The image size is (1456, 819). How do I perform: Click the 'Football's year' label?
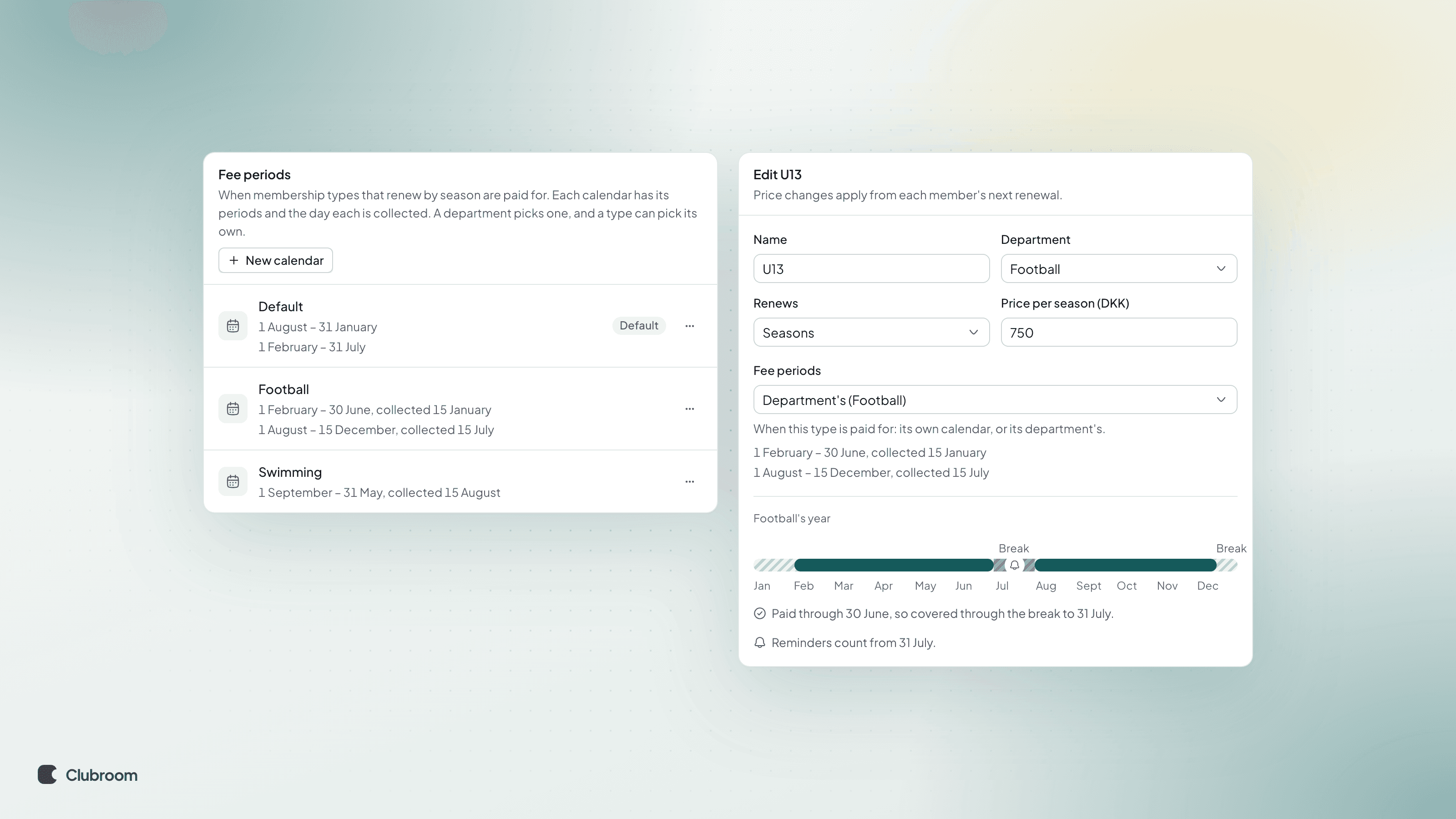(791, 518)
